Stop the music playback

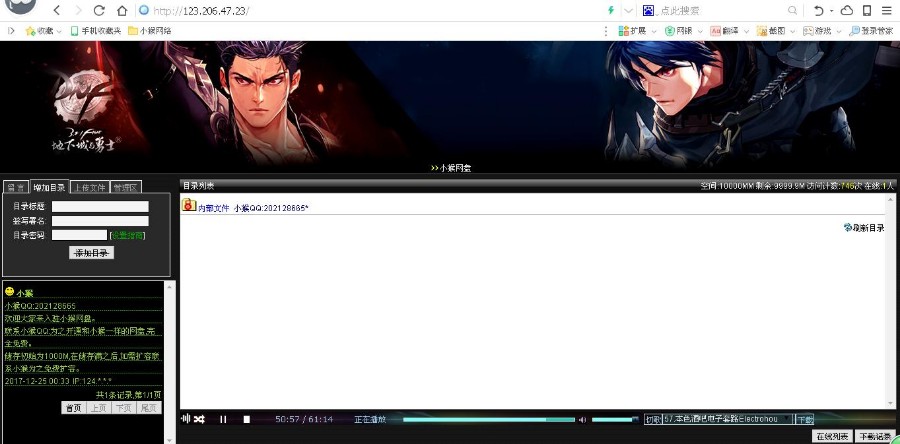pos(247,419)
